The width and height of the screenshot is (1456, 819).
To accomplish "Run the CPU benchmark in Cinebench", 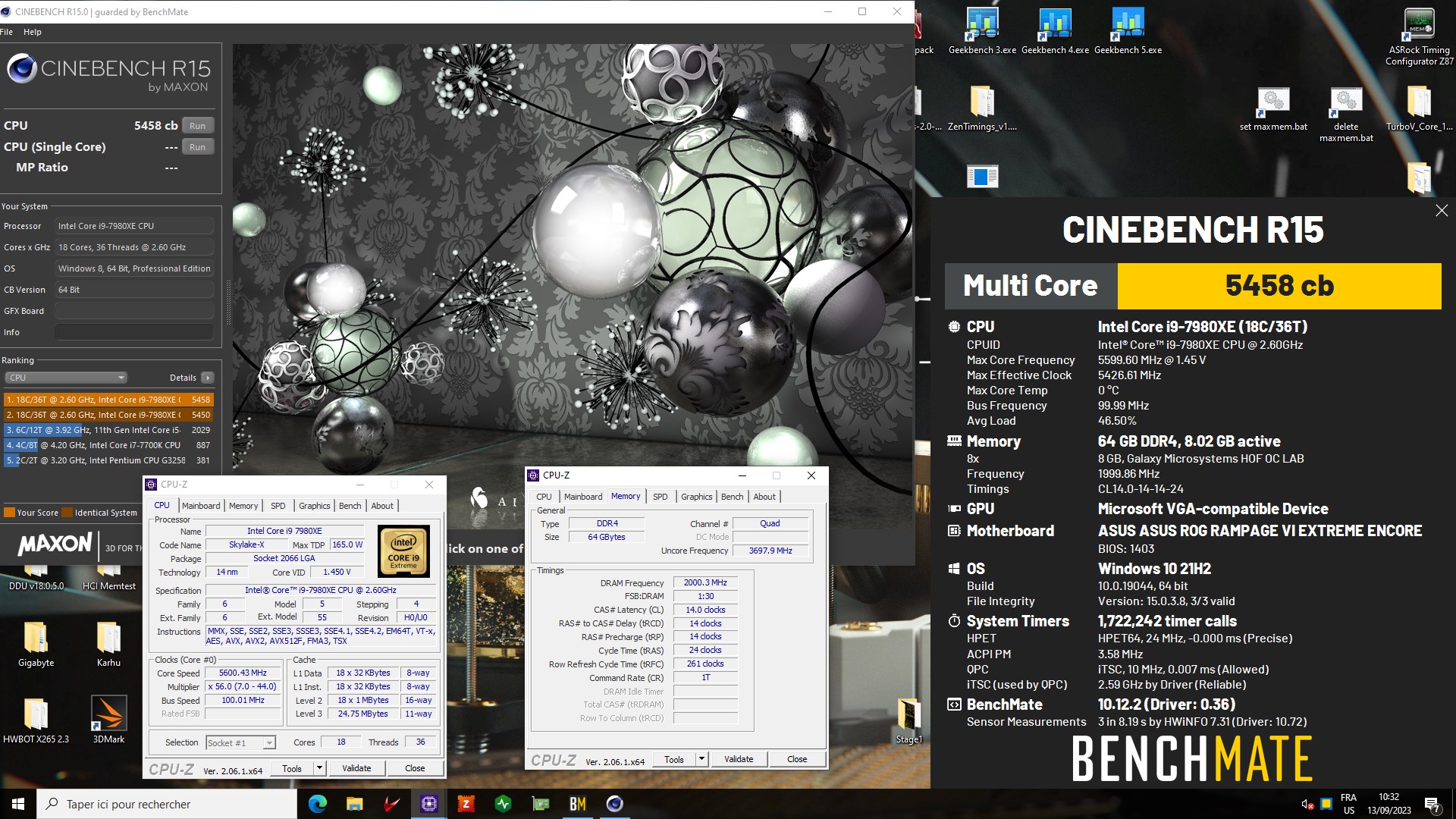I will tap(197, 126).
